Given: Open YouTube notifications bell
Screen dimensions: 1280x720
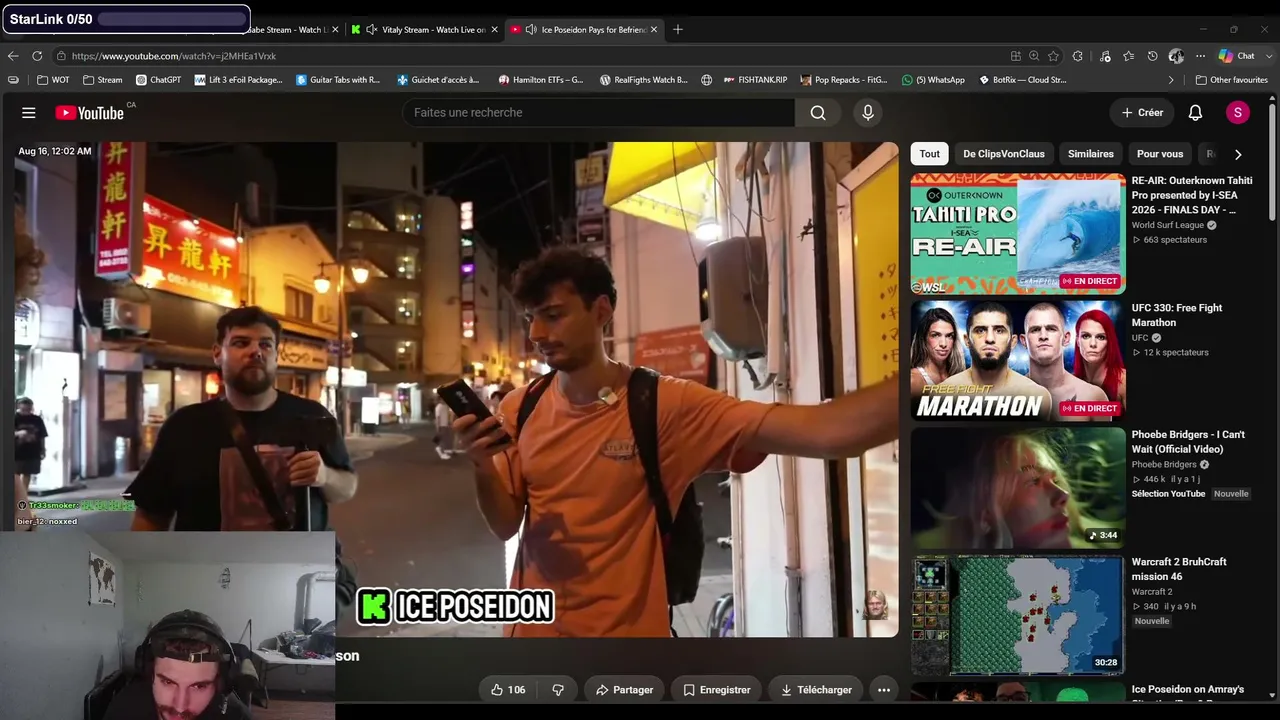Looking at the screenshot, I should pyautogui.click(x=1195, y=113).
